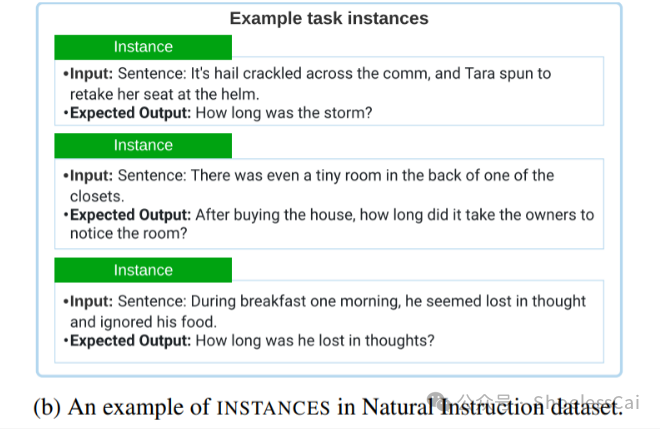Click the tiny room input sentence
Viewport: 660px width, 429px height.
click(x=336, y=176)
